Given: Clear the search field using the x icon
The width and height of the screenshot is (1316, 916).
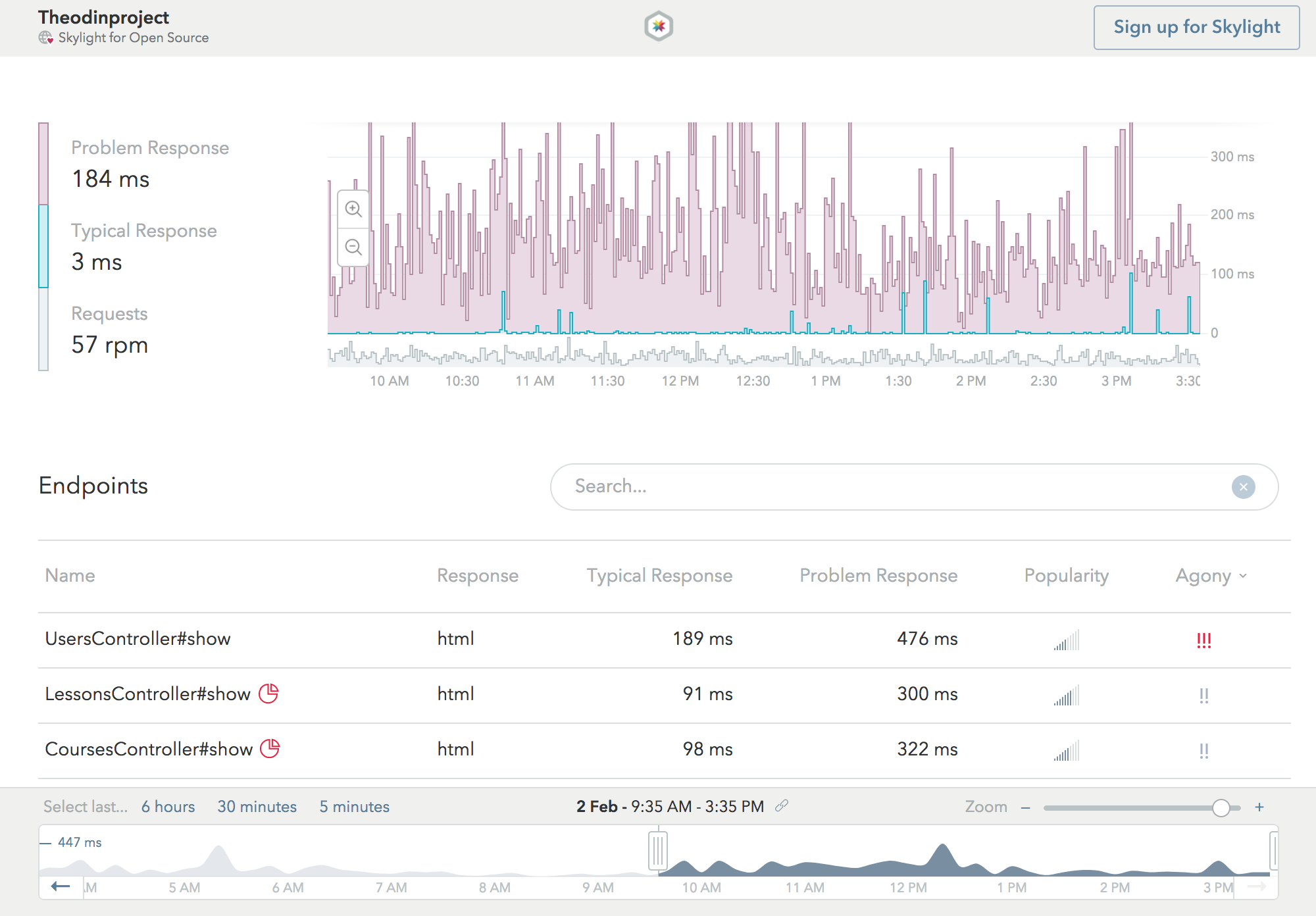Looking at the screenshot, I should (x=1243, y=487).
